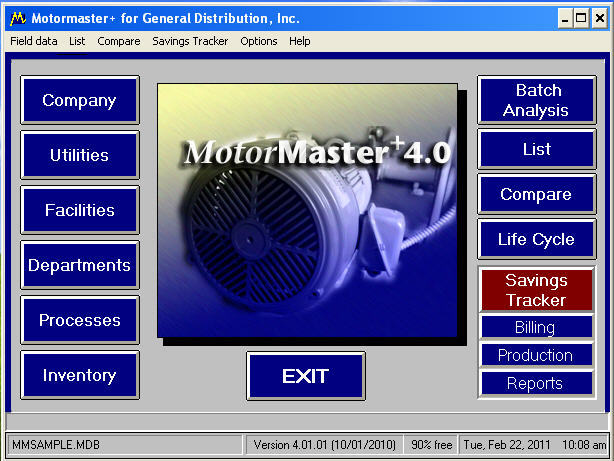Maximize the Motormaster+ window
Screen dimensions: 614x461
[581, 18]
